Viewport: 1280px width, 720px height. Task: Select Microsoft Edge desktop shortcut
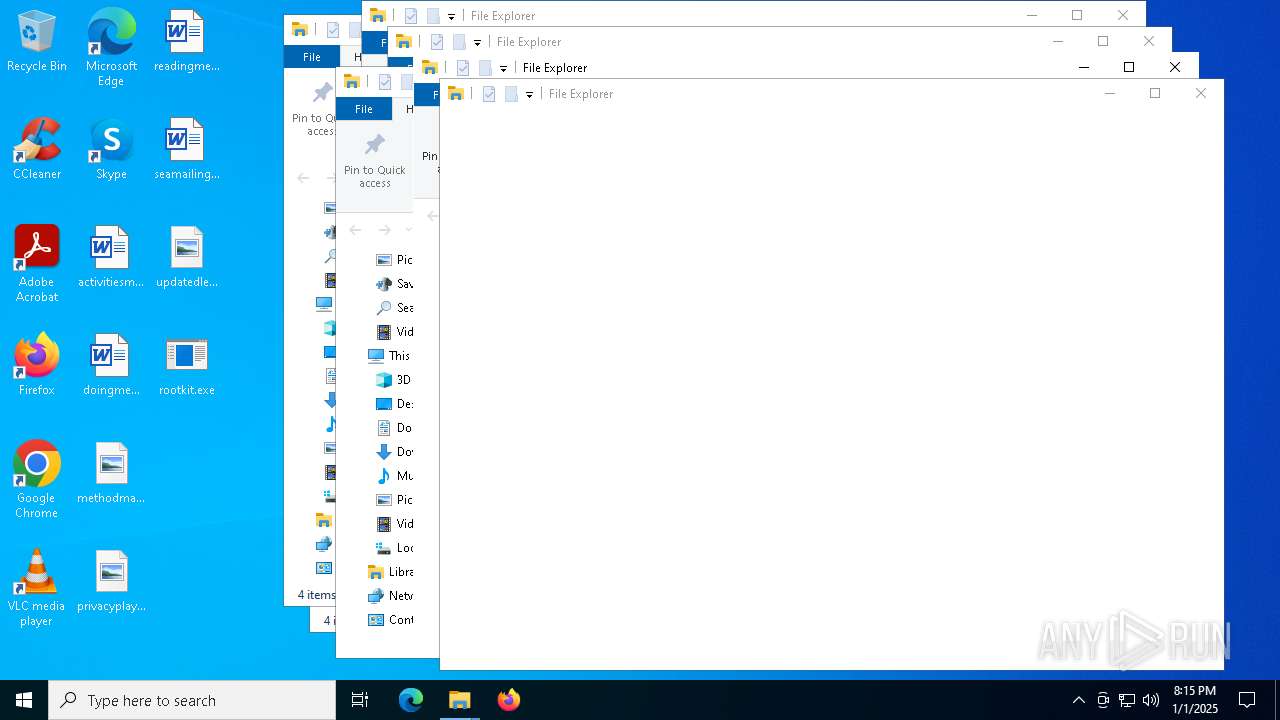(111, 47)
